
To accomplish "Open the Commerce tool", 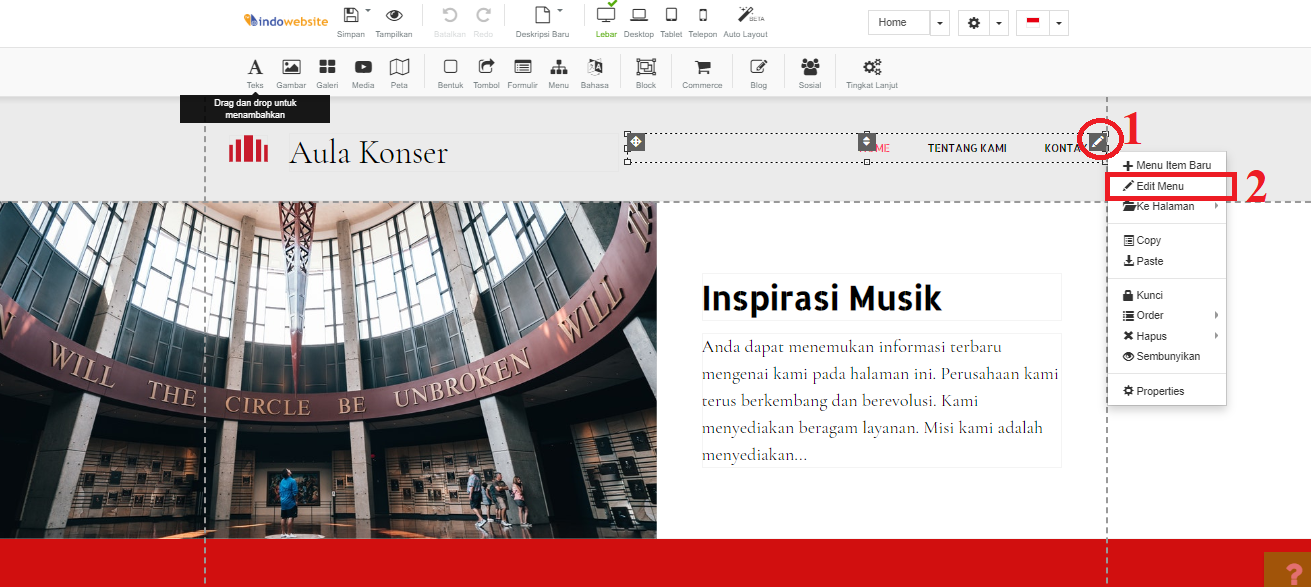I will 701,70.
